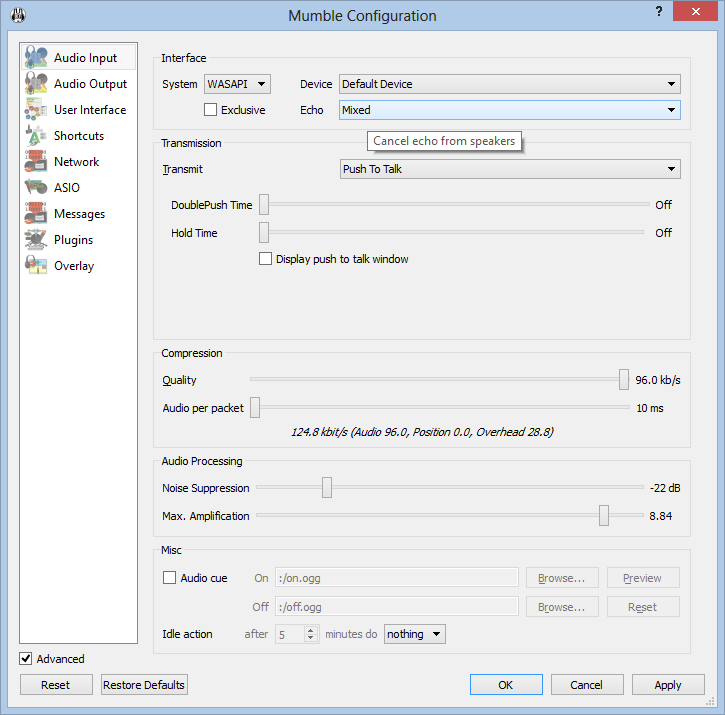Open the Idle action 'nothing' dropdown
The height and width of the screenshot is (715, 725).
[414, 634]
